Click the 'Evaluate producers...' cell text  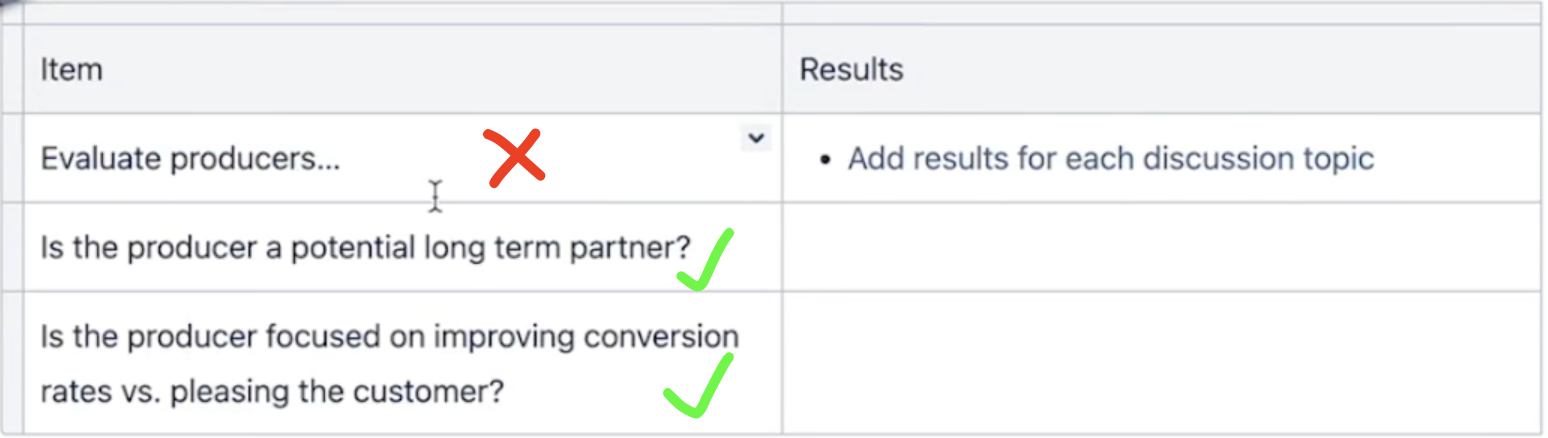pyautogui.click(x=190, y=159)
